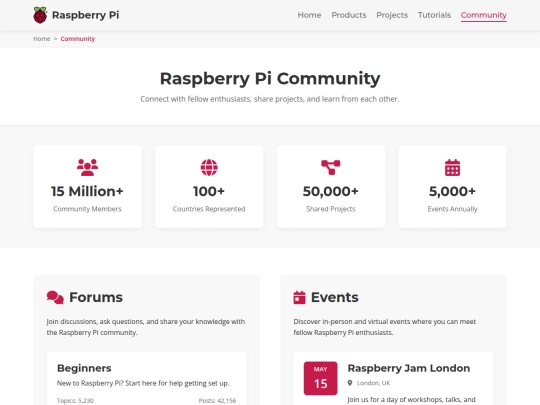Click the Forums chat bubbles icon
This screenshot has width=540, height=405.
55,298
